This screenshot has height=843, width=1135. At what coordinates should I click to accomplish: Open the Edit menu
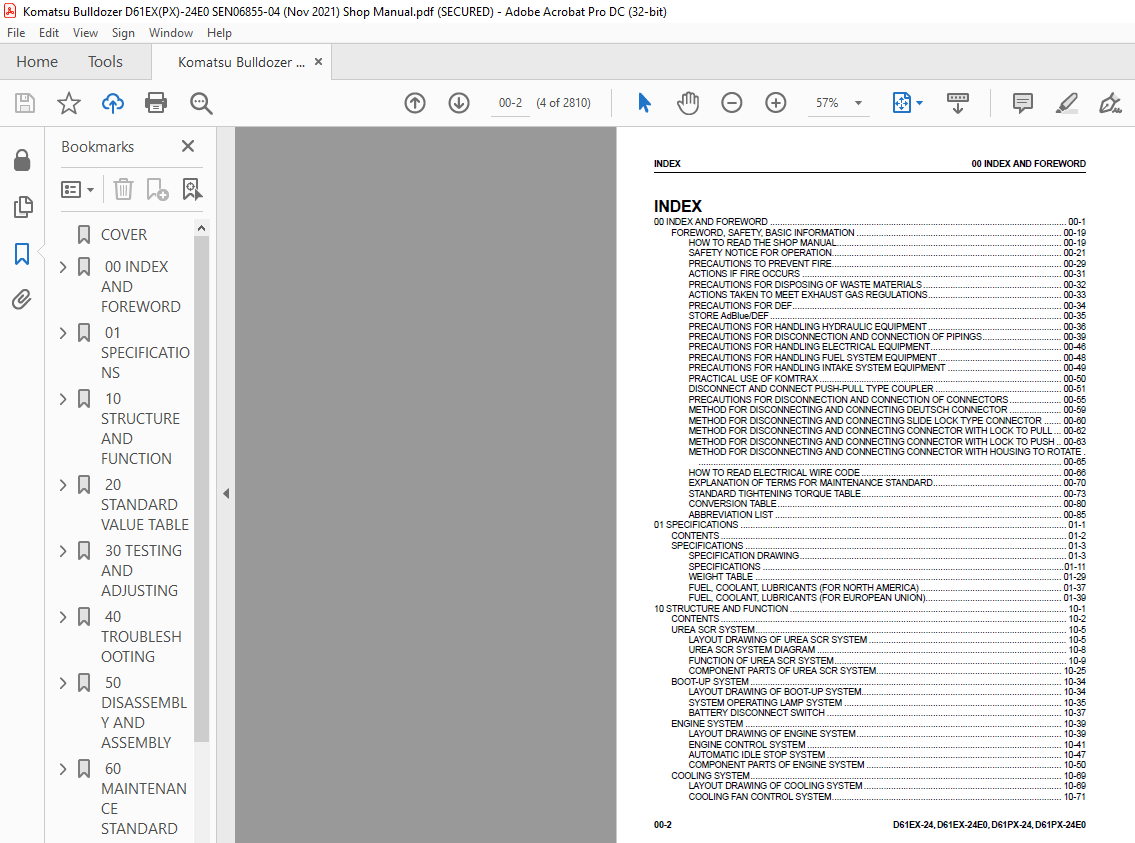(x=49, y=33)
